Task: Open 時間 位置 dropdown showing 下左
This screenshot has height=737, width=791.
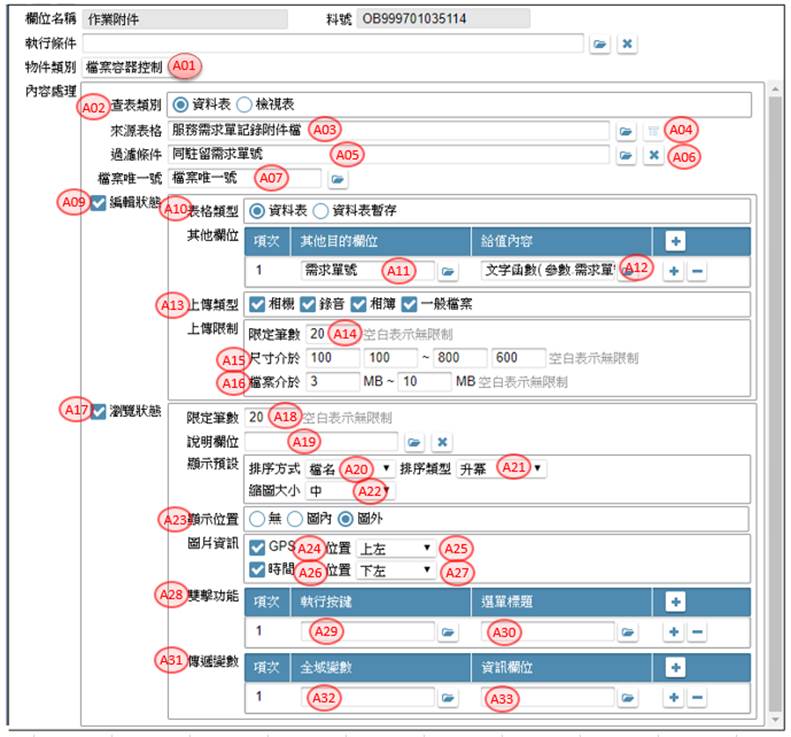Action: [396, 571]
